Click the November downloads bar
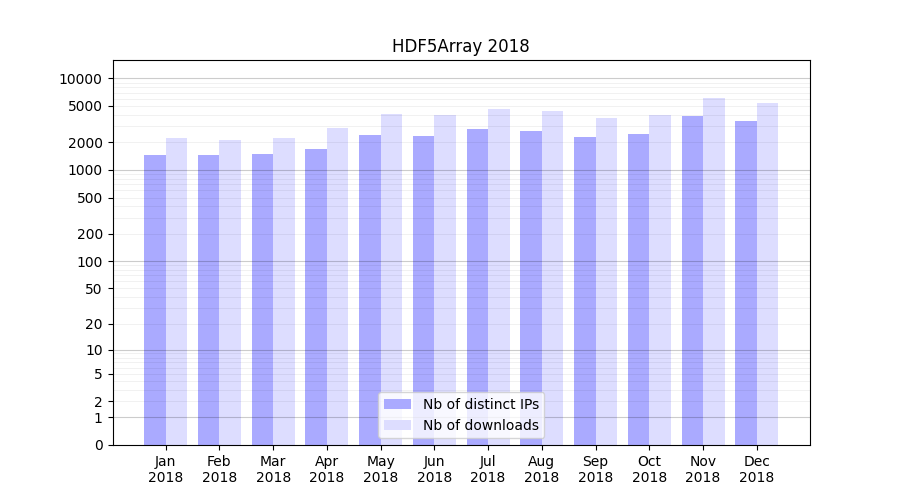The height and width of the screenshot is (500, 900). pyautogui.click(x=714, y=271)
